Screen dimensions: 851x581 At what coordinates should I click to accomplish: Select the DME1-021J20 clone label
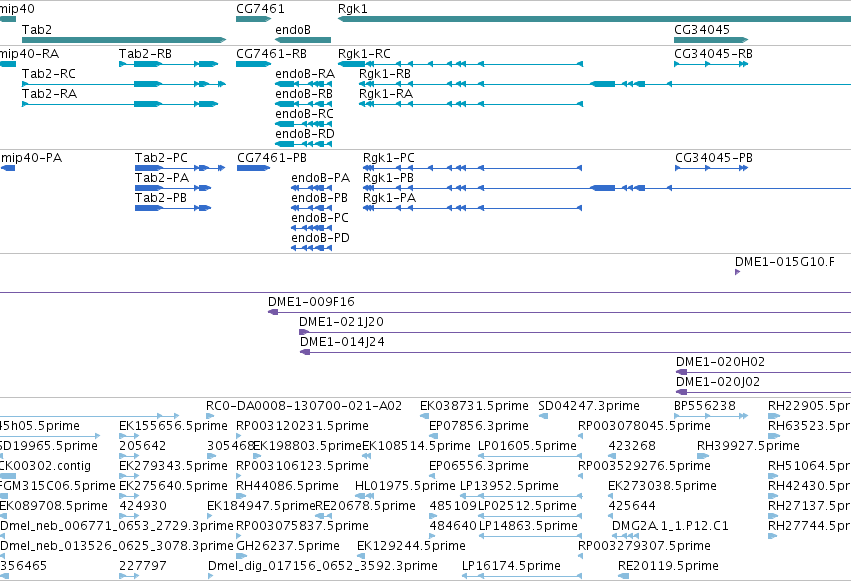(341, 322)
